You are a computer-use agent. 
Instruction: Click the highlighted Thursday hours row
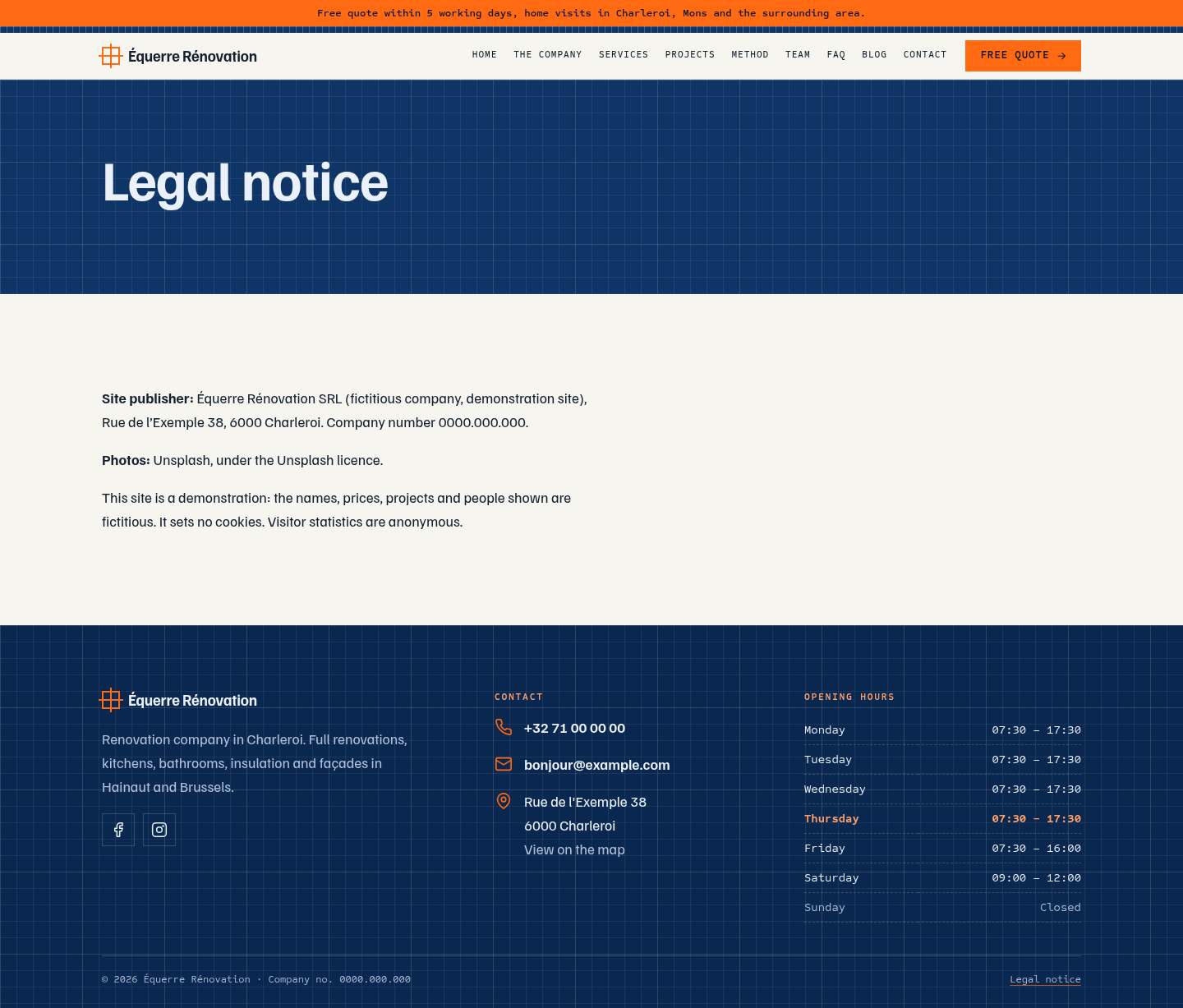coord(942,818)
